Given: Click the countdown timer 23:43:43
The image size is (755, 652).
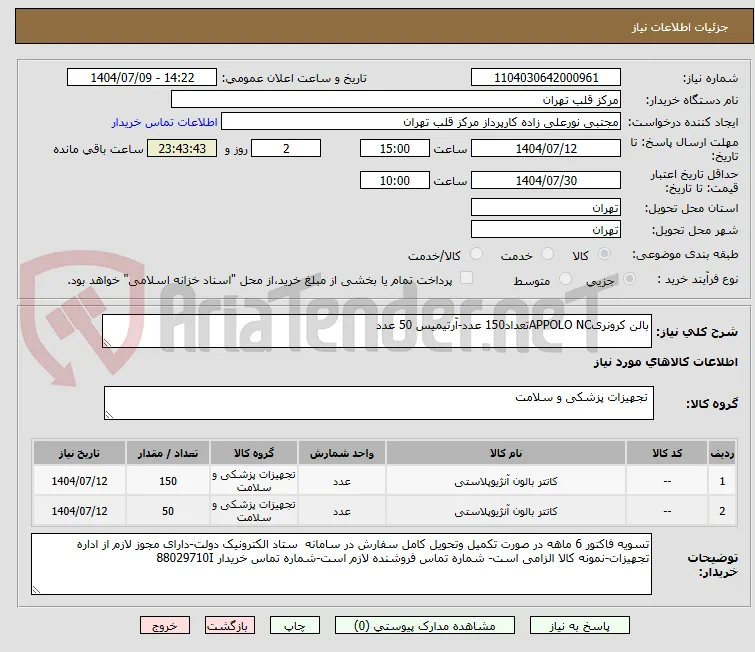Looking at the screenshot, I should tap(182, 148).
